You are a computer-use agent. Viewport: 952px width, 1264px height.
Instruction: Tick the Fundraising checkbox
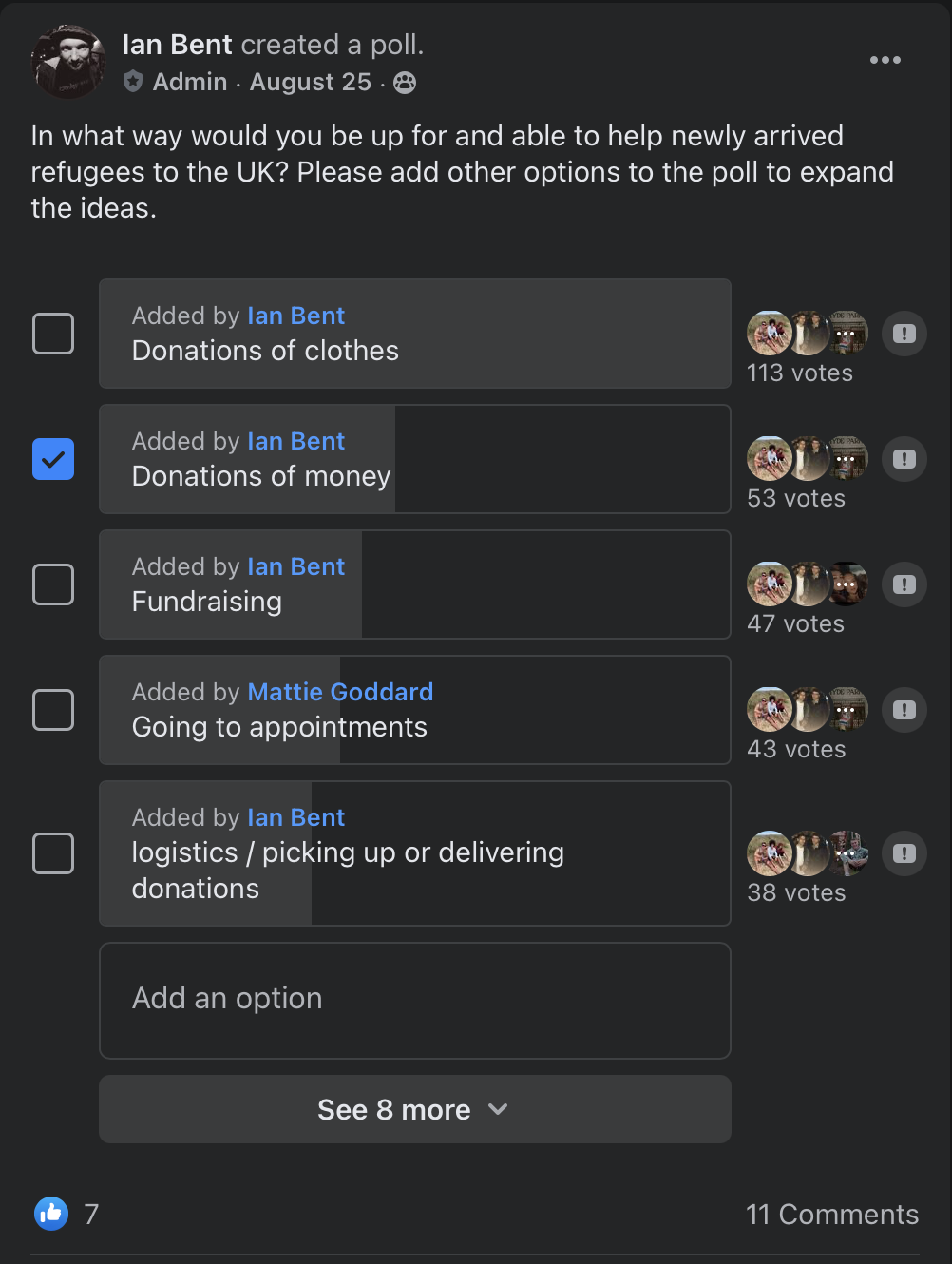(x=53, y=584)
